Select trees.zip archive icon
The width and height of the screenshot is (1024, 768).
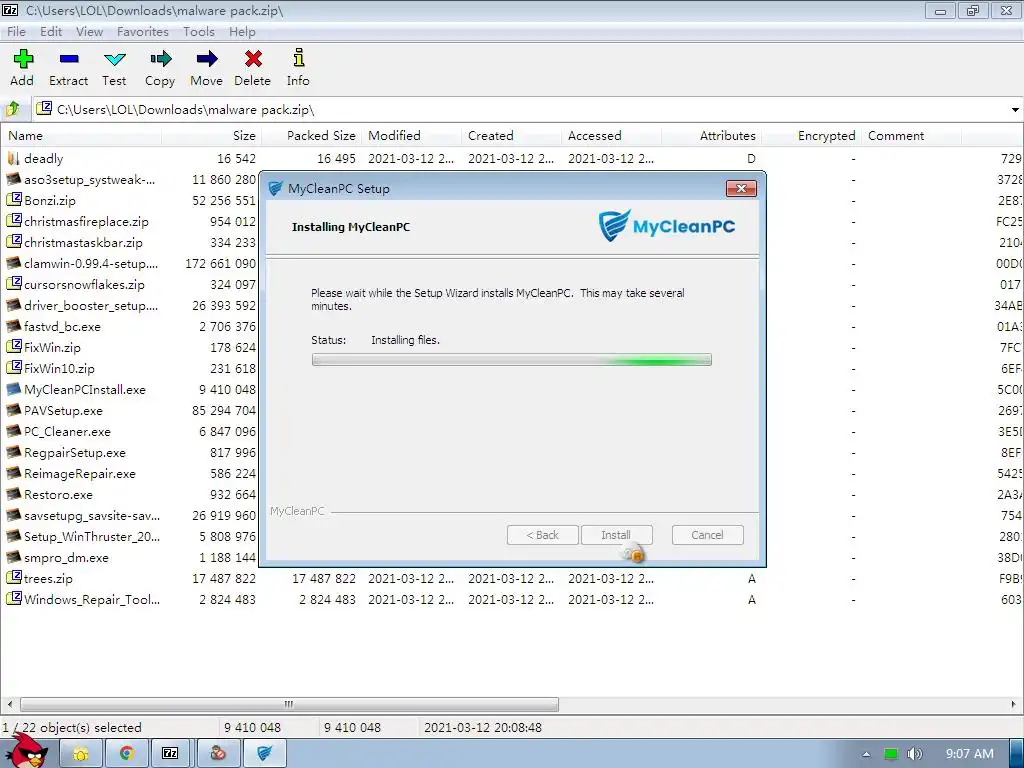[x=13, y=578]
